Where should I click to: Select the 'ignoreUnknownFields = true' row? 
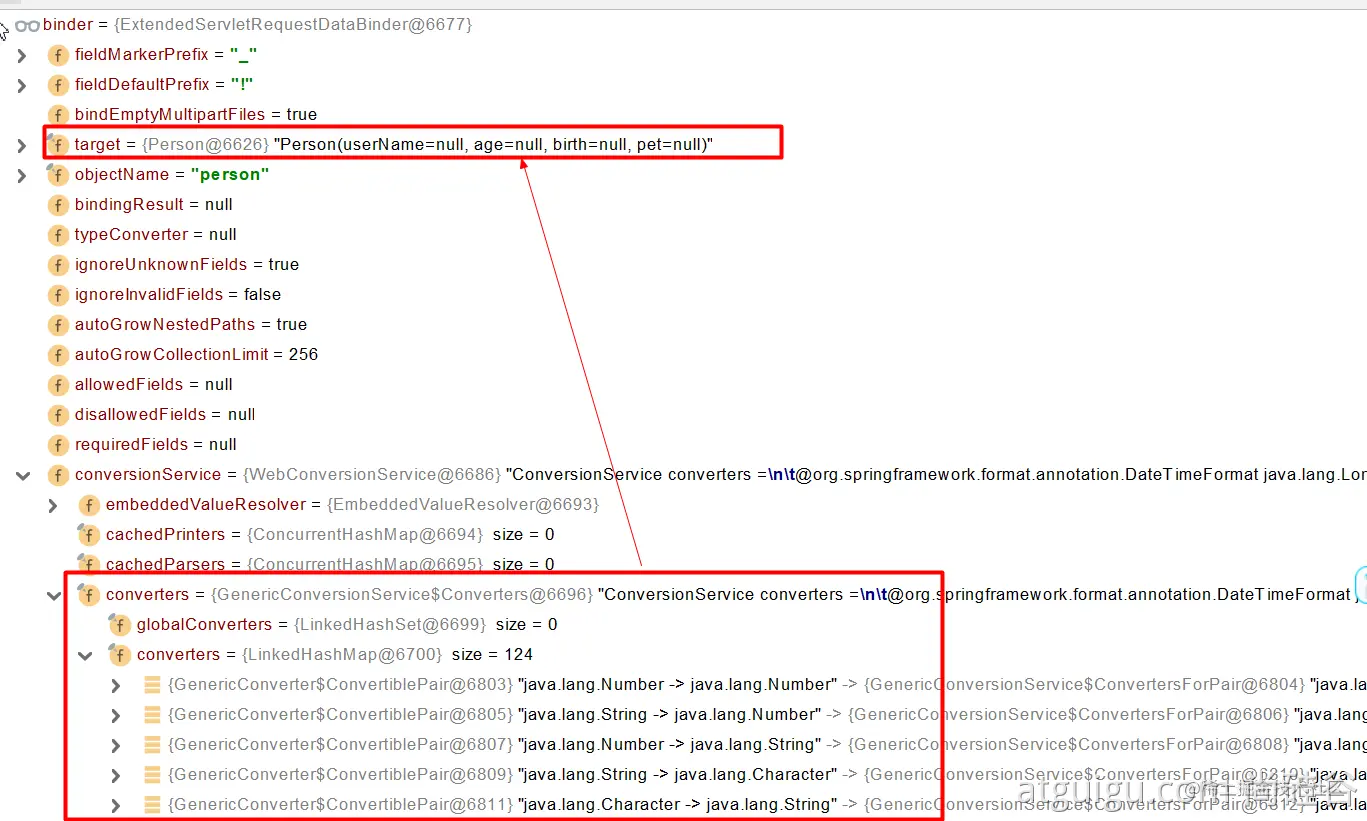click(187, 265)
